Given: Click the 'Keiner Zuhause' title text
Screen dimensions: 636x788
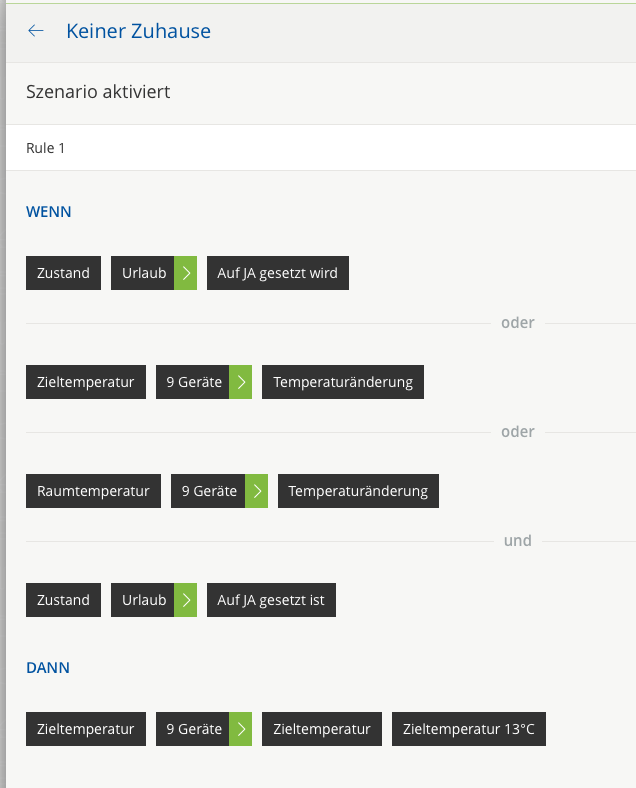Looking at the screenshot, I should coord(138,31).
